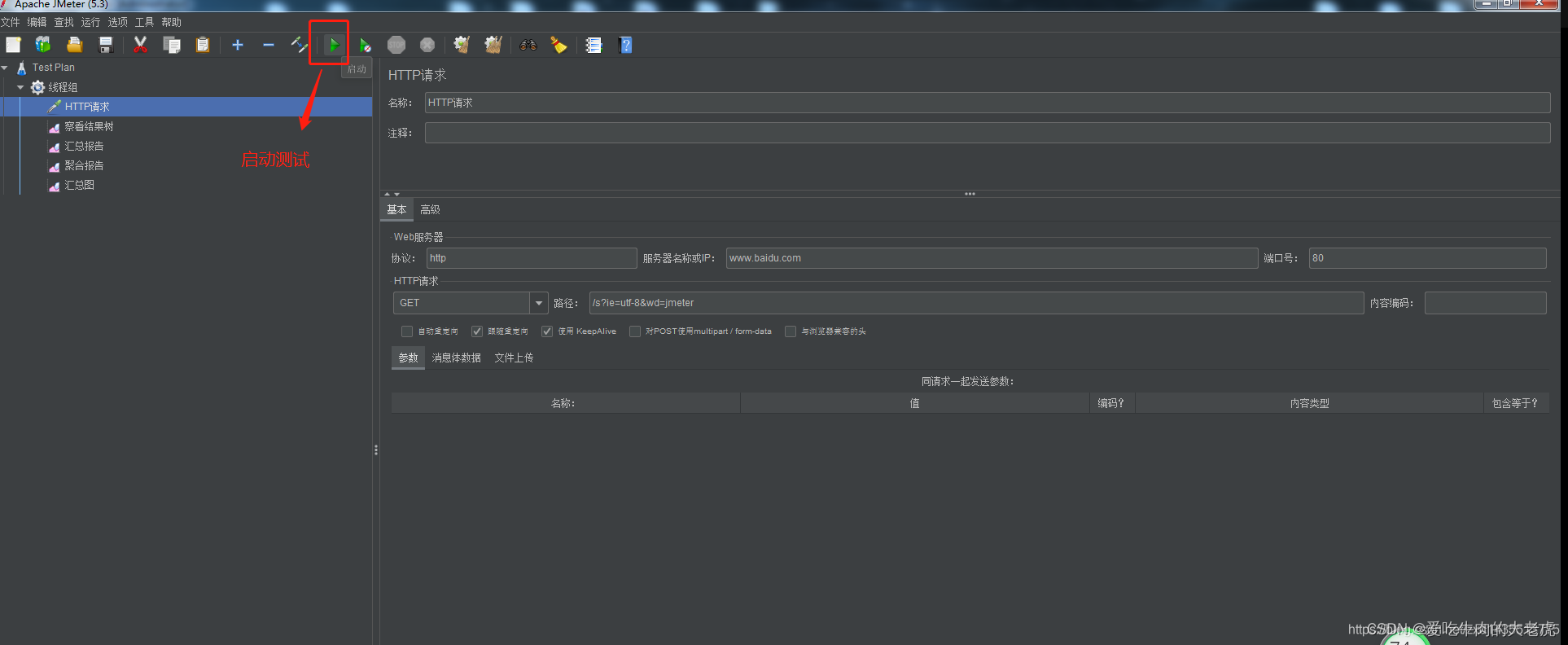The image size is (1568, 645).
Task: Collapse the Test Plan tree arrow
Action: point(5,68)
